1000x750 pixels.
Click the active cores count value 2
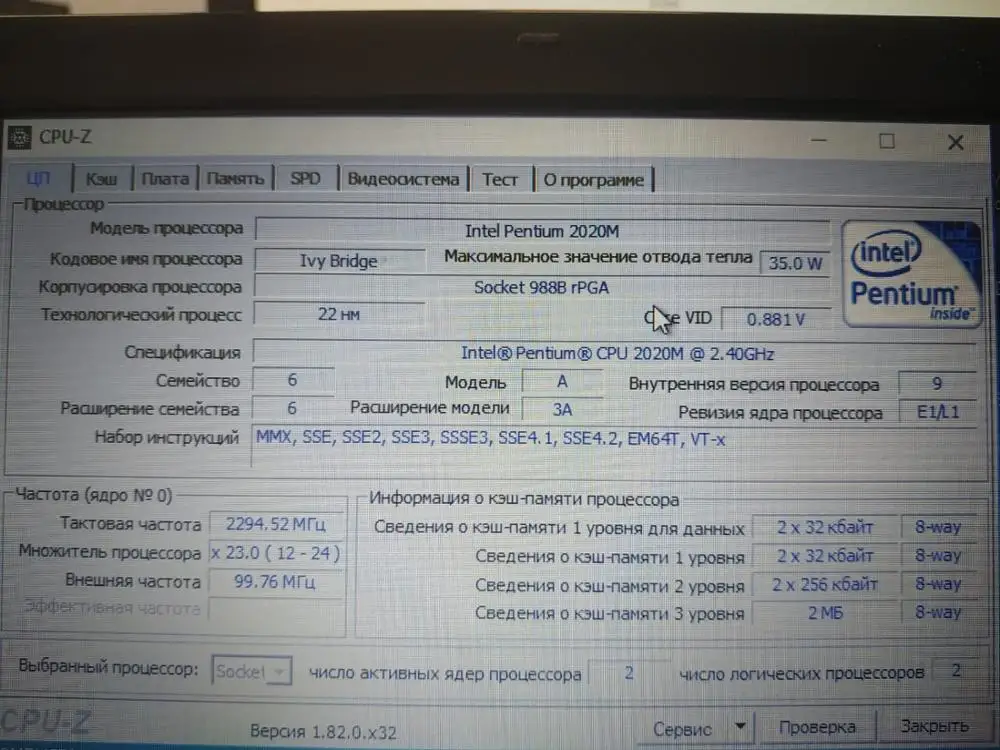629,673
